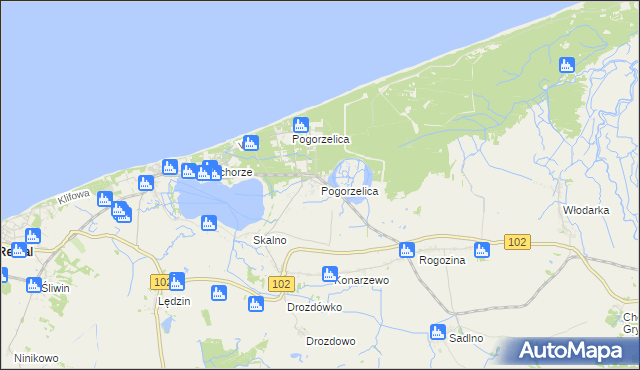
Task: Select the Włodarka village label
Action: (586, 210)
